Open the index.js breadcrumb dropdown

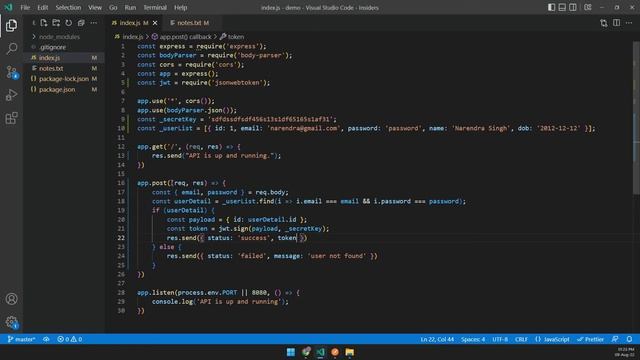click(x=129, y=37)
